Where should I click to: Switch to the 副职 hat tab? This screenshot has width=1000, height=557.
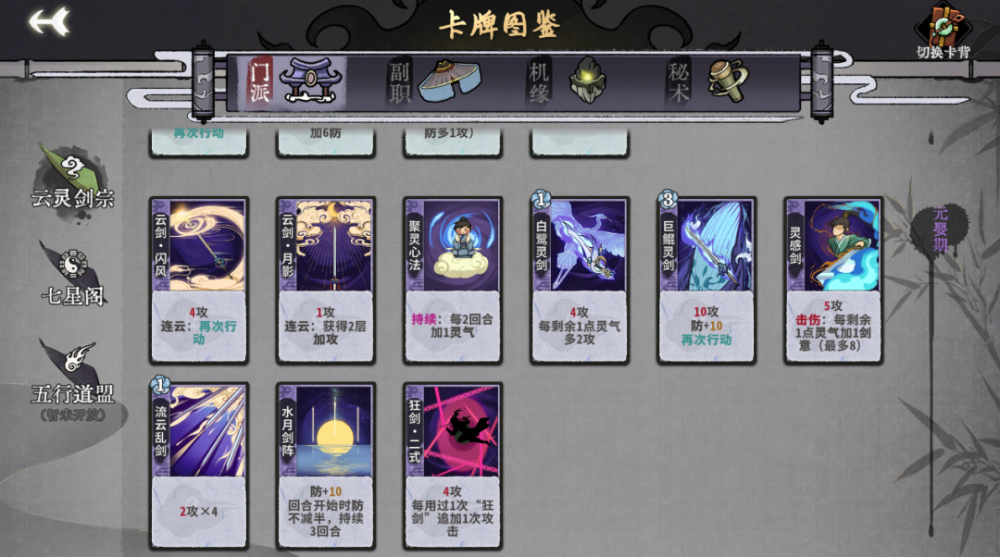[435, 82]
